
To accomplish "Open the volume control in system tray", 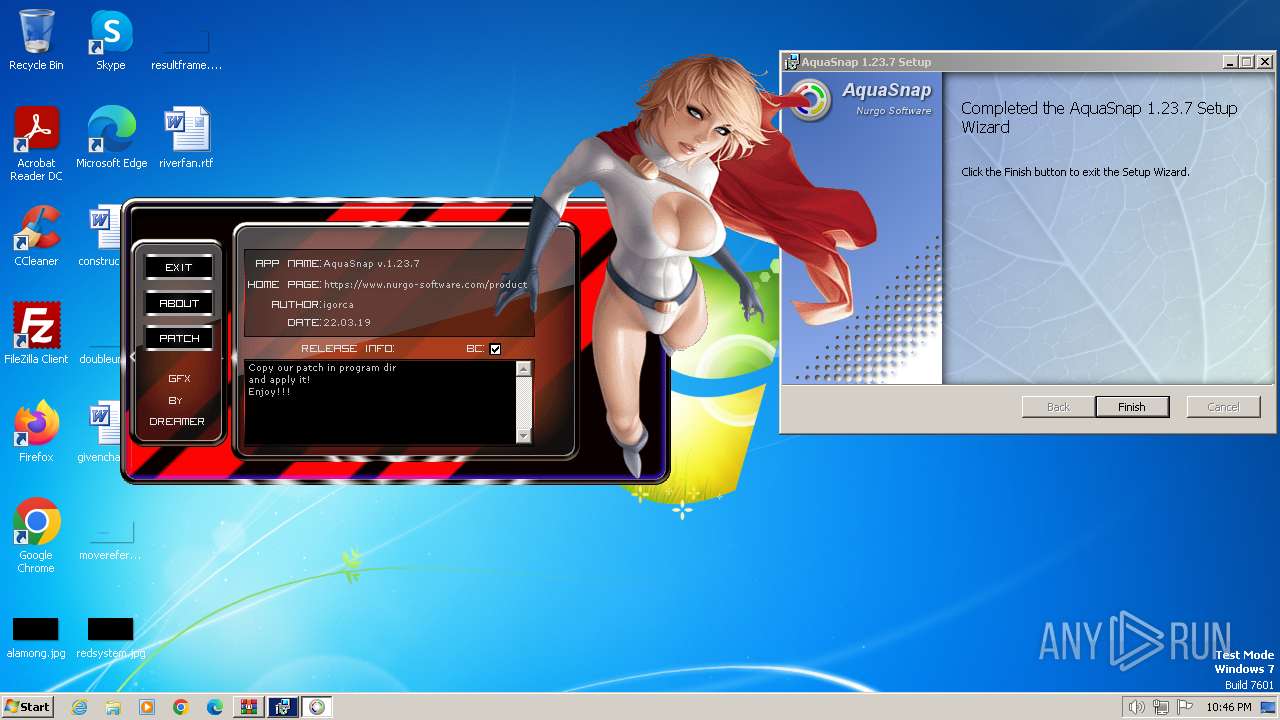I will point(1136,707).
